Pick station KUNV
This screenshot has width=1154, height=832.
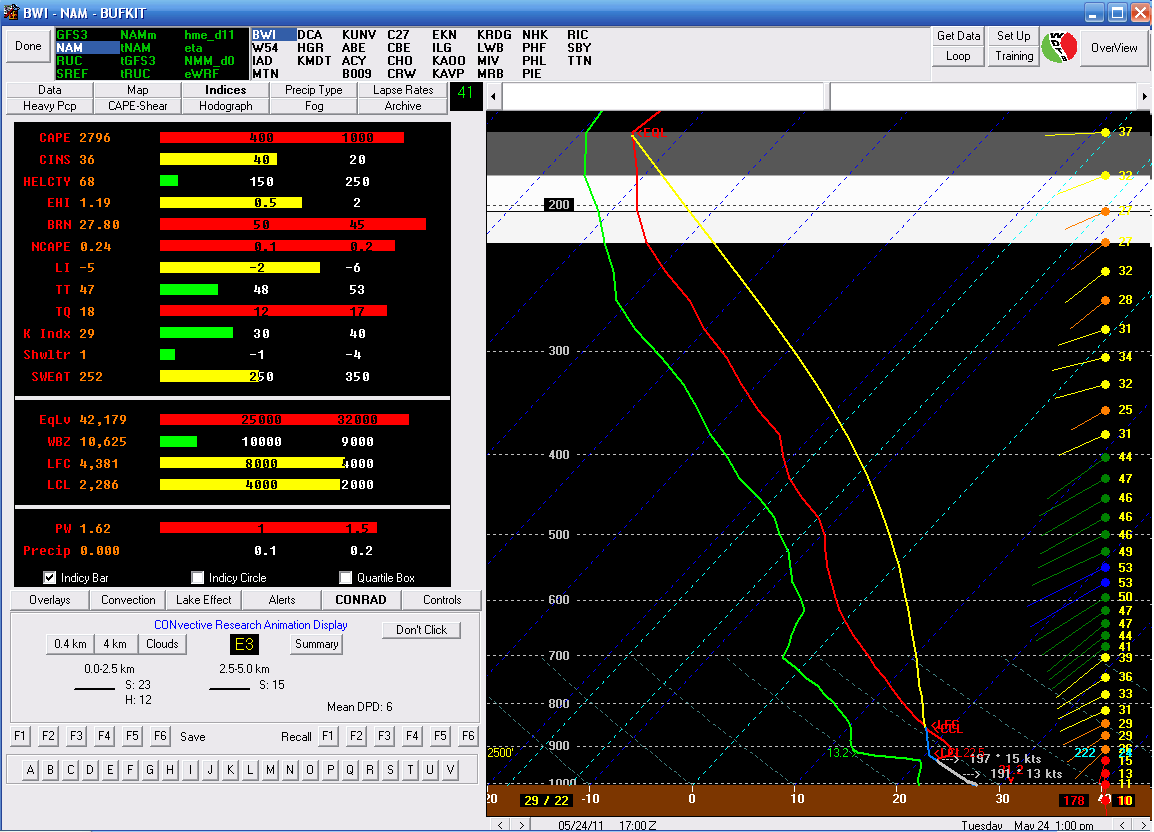pos(359,35)
